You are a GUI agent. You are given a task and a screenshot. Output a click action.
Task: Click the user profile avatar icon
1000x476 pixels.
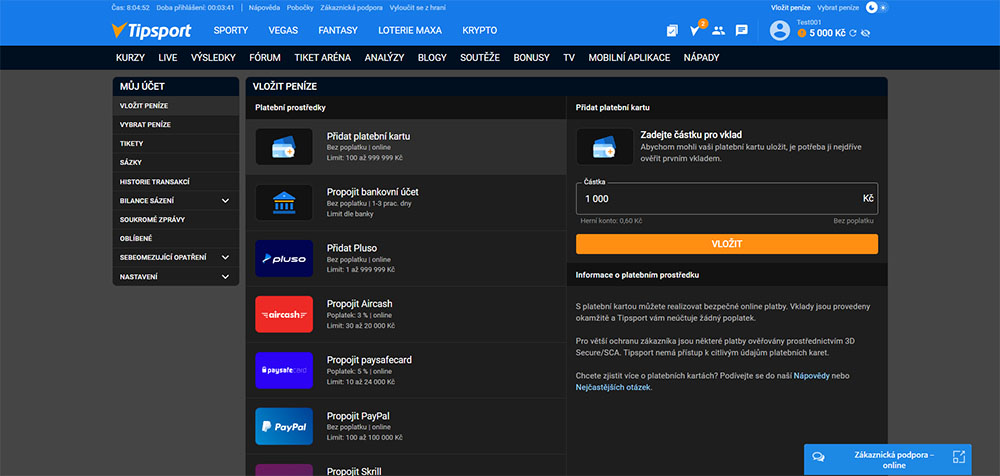(x=780, y=30)
